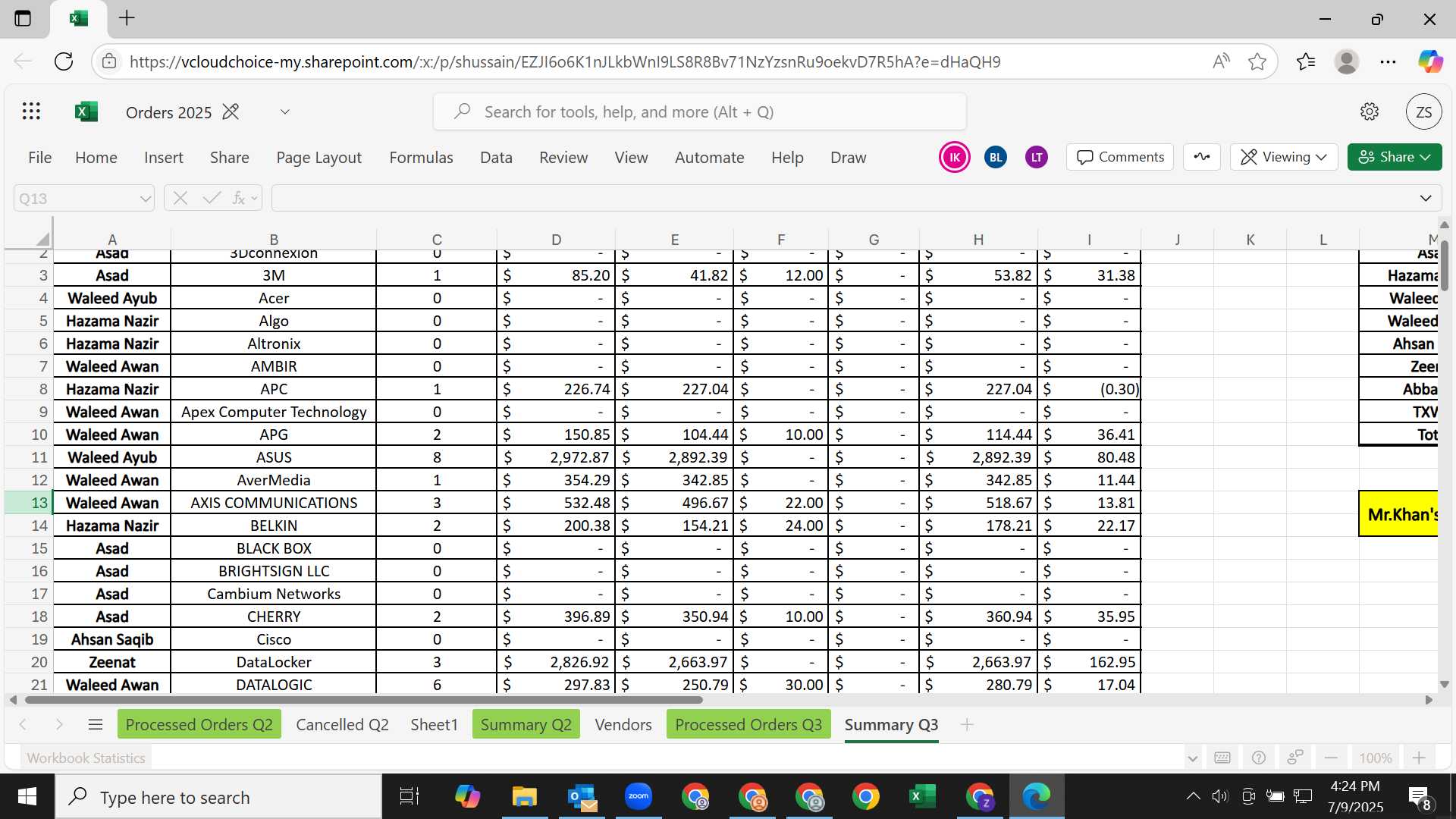
Task: Switch to the Formulas ribbon tab
Action: point(421,158)
